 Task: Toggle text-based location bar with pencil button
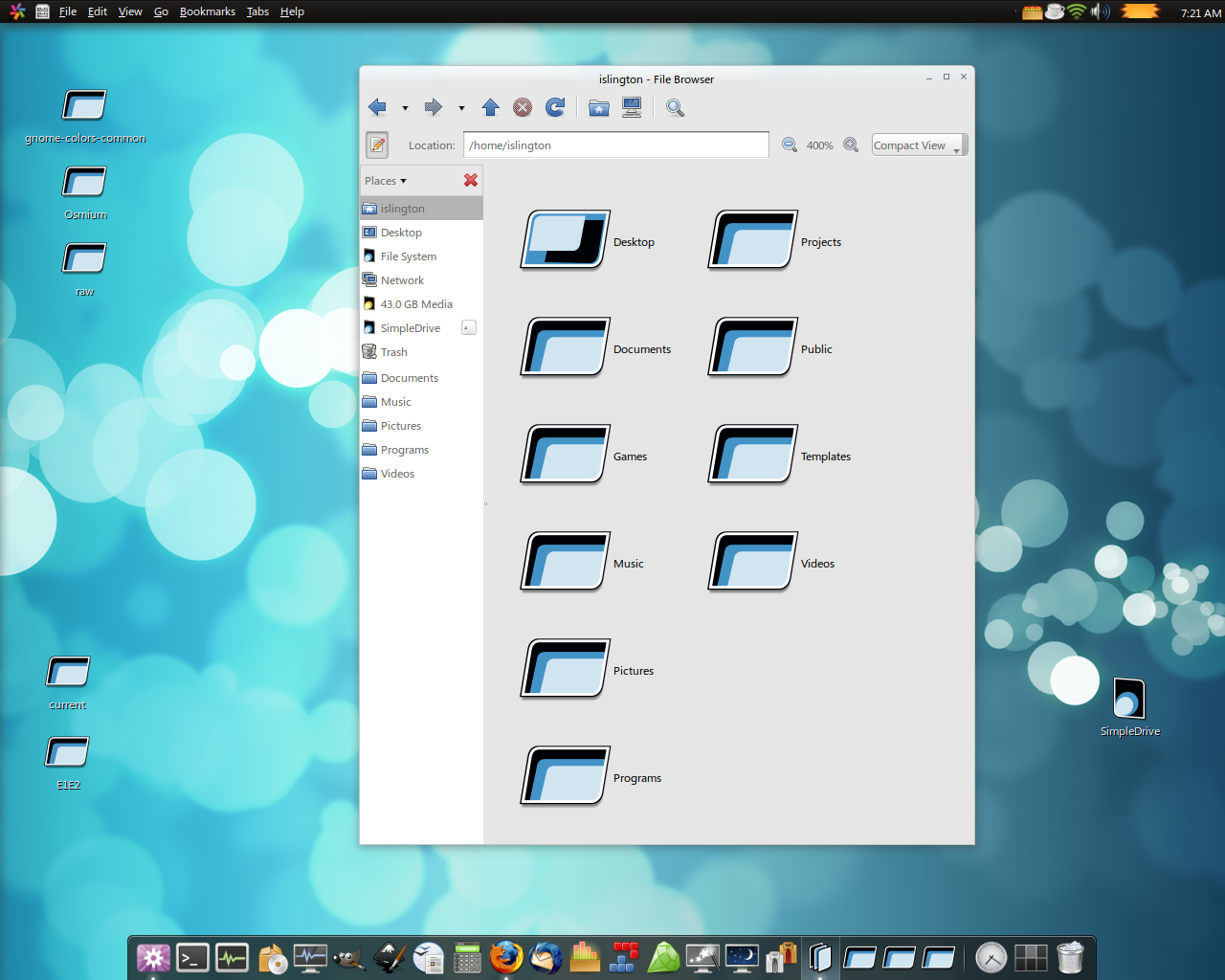(x=377, y=145)
